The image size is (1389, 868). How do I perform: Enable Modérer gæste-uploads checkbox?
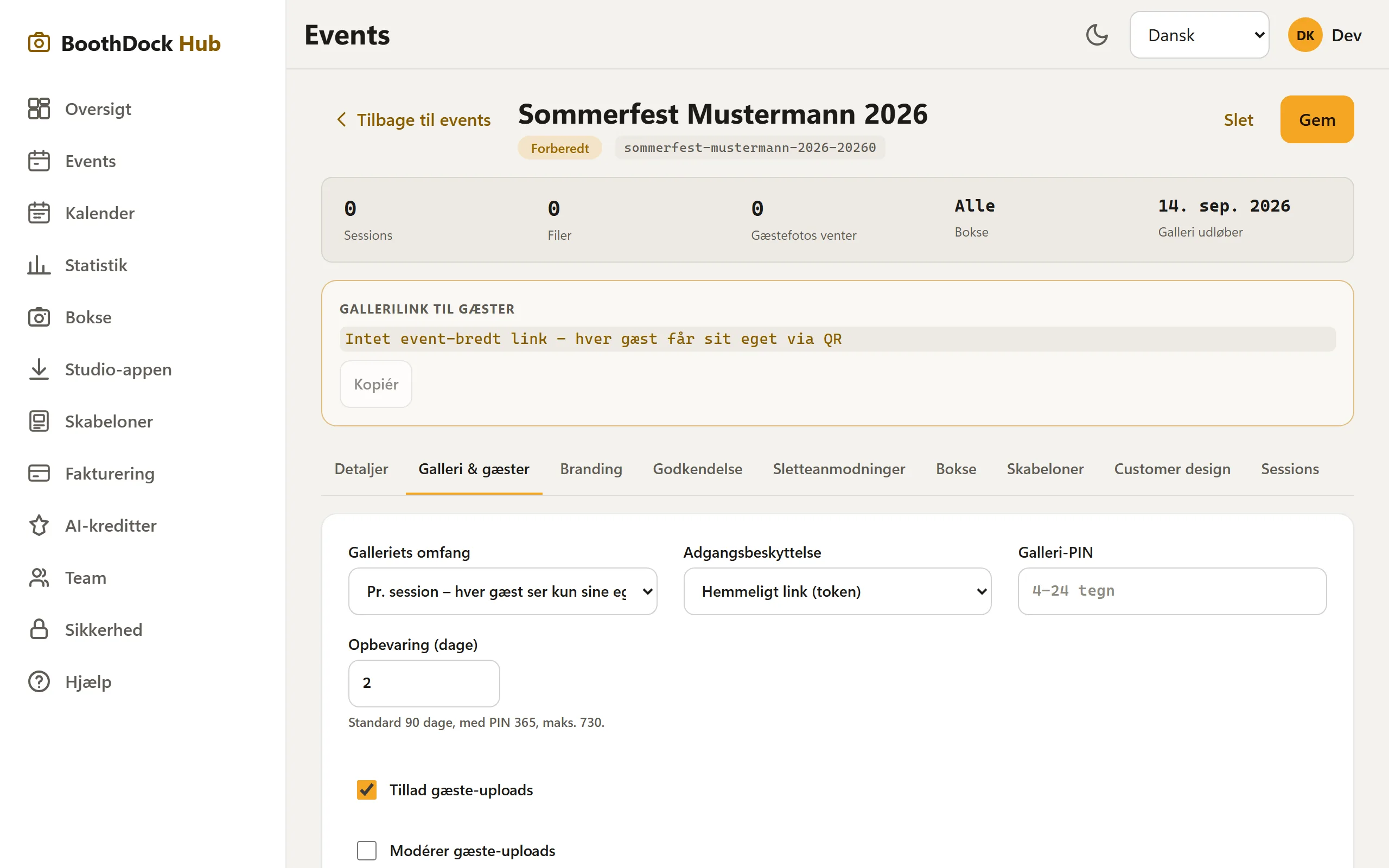coord(367,850)
